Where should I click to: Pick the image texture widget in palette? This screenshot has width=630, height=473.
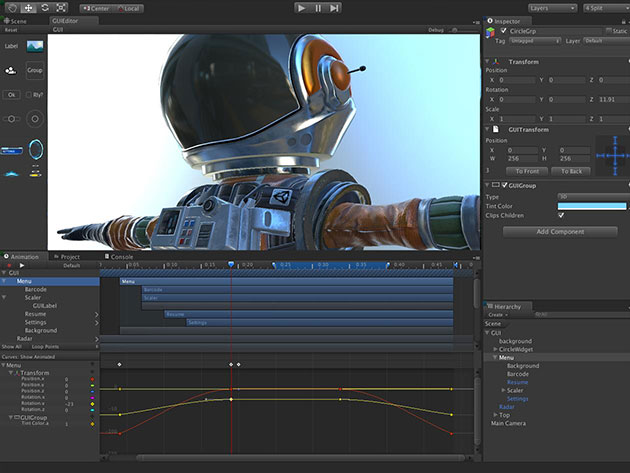tap(35, 46)
